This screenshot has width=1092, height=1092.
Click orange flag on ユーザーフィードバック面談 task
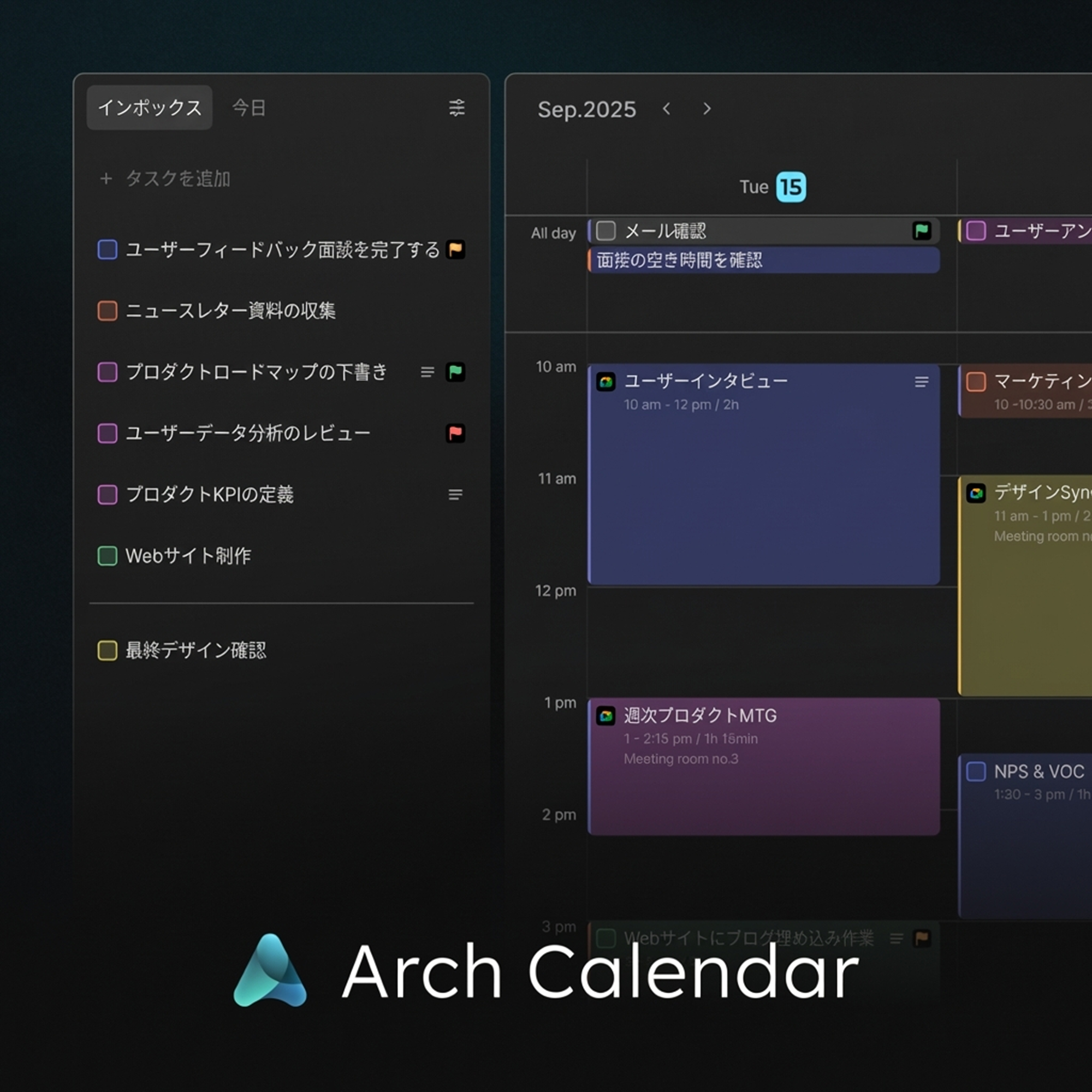(455, 250)
